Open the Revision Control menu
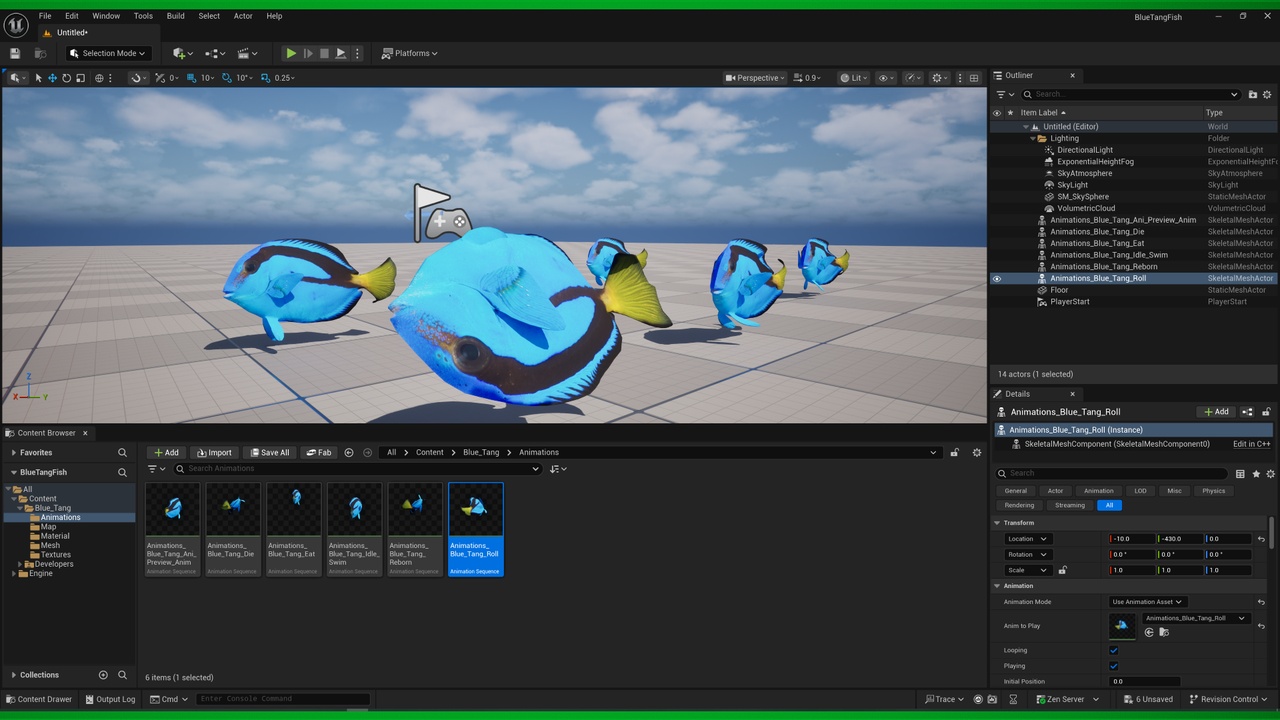 coord(1228,699)
